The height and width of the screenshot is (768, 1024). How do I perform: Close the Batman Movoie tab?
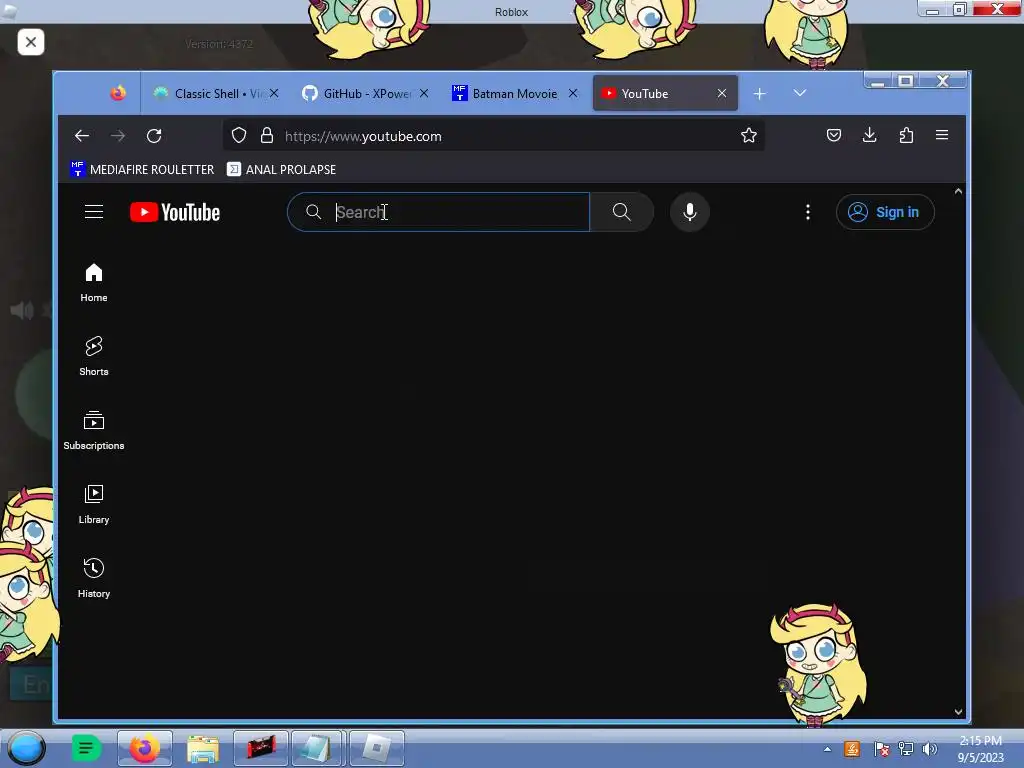click(x=573, y=93)
